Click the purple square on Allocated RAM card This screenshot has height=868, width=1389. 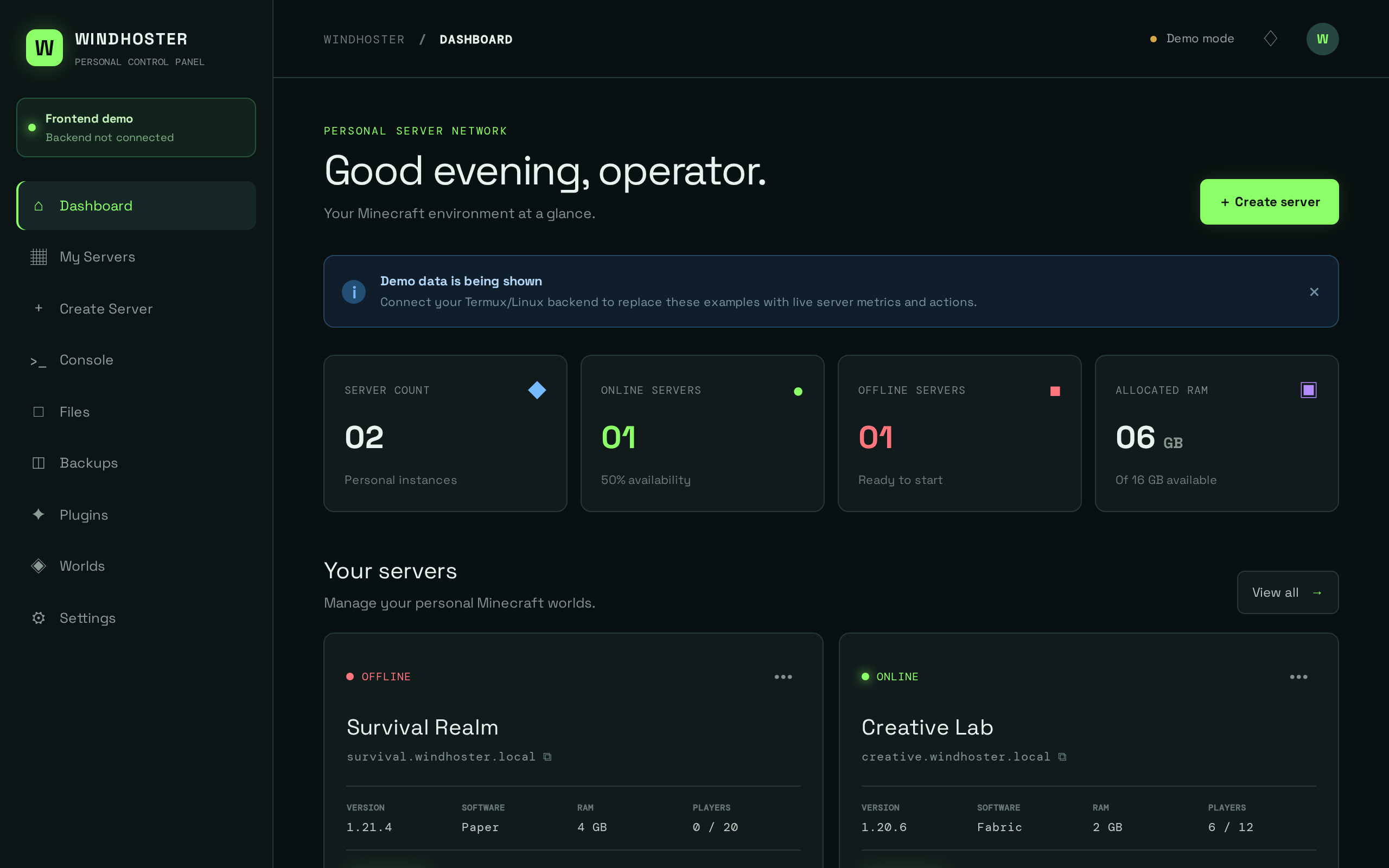coord(1309,391)
